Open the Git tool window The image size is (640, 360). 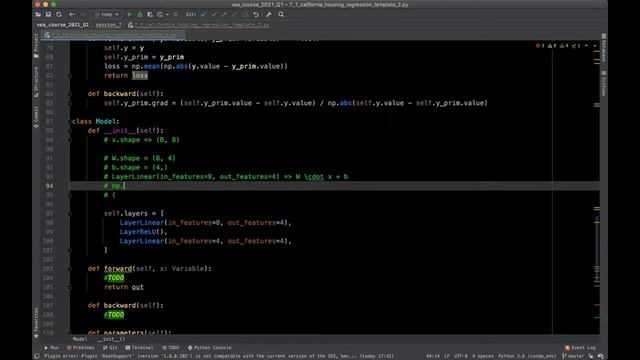click(x=110, y=348)
